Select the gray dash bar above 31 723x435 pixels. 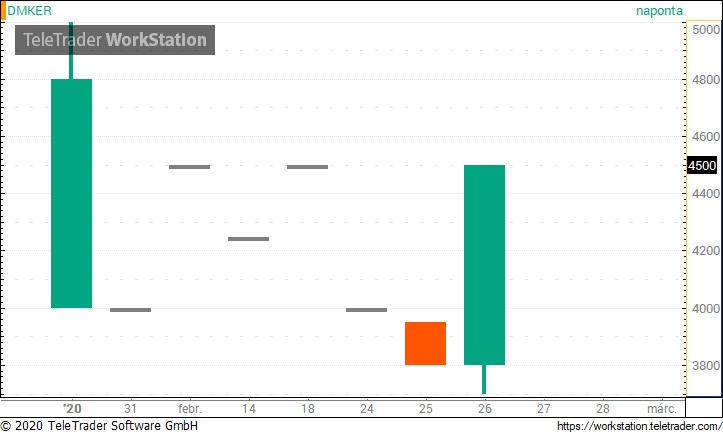(x=130, y=310)
